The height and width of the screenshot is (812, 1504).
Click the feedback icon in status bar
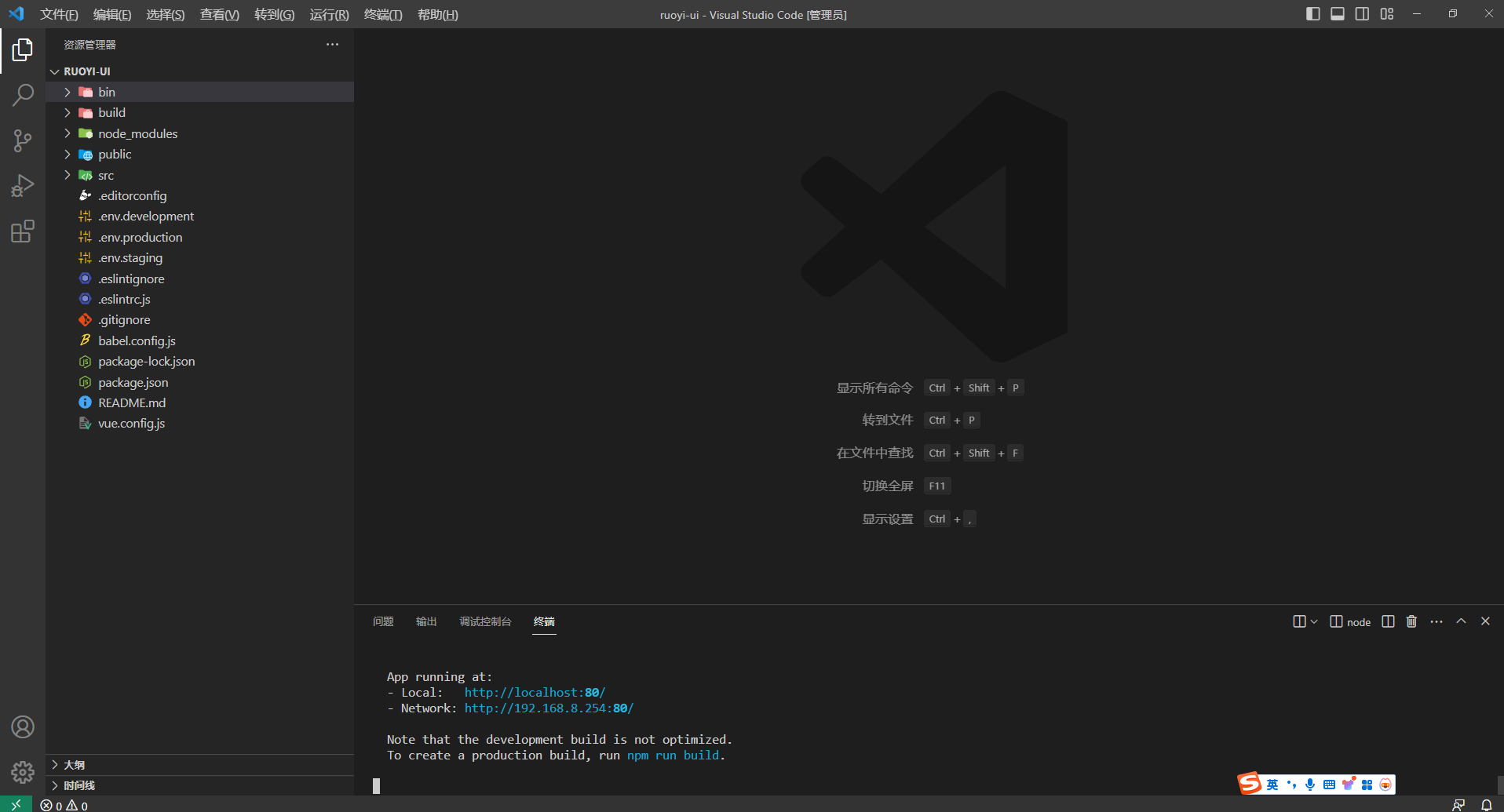click(x=1458, y=806)
